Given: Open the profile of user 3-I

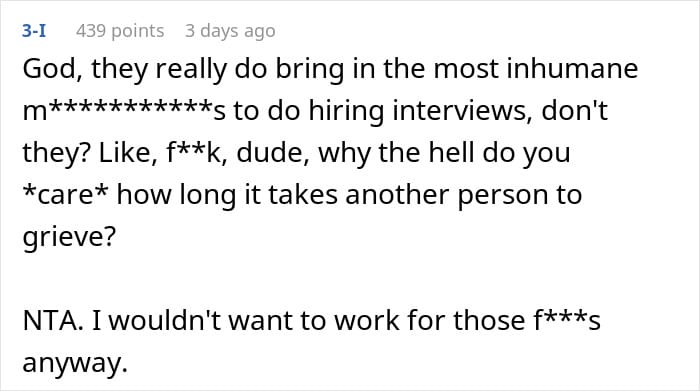Looking at the screenshot, I should tap(34, 31).
